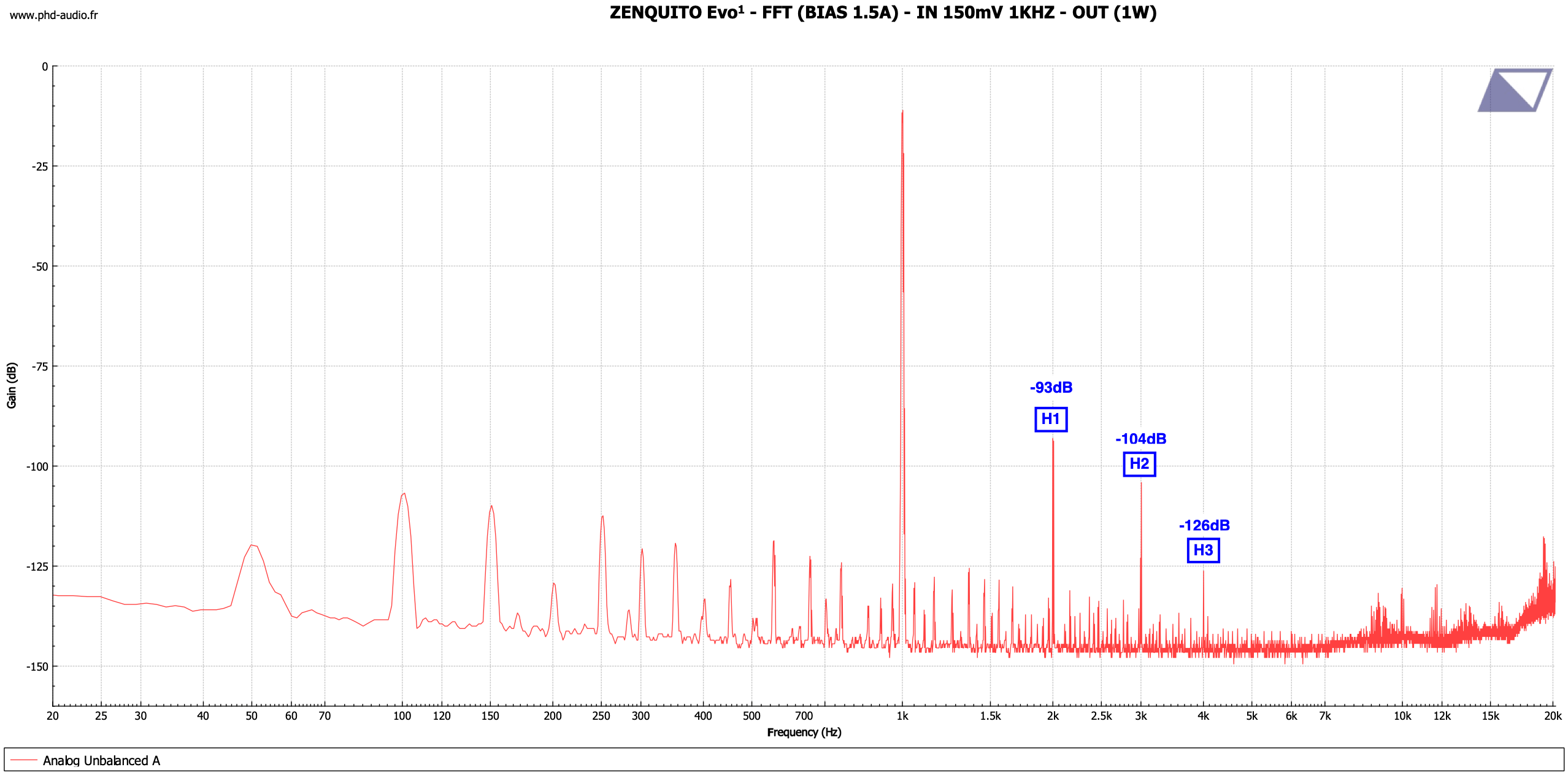The height and width of the screenshot is (775, 1568).
Task: Click the 20k frequency tick label
Action: pos(1553,716)
